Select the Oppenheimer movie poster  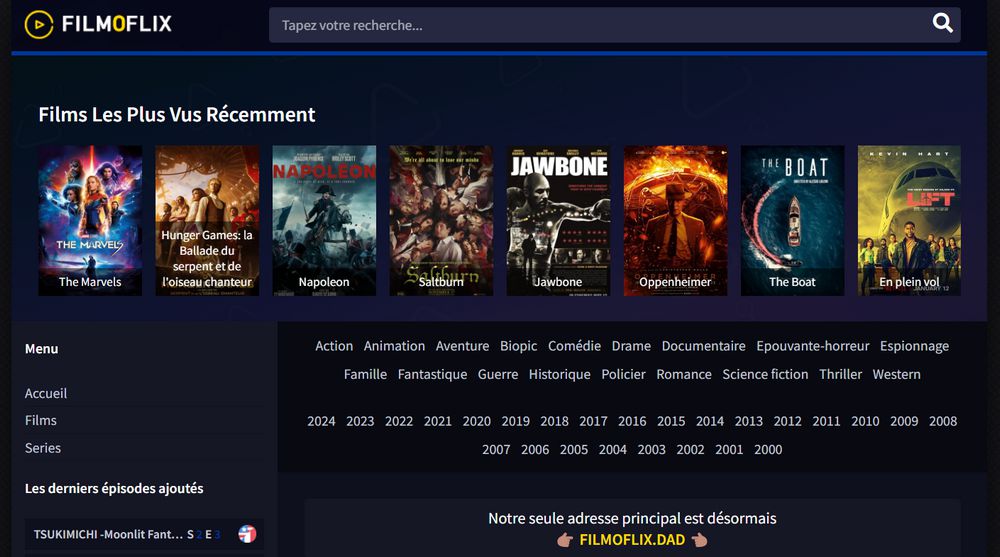(675, 220)
